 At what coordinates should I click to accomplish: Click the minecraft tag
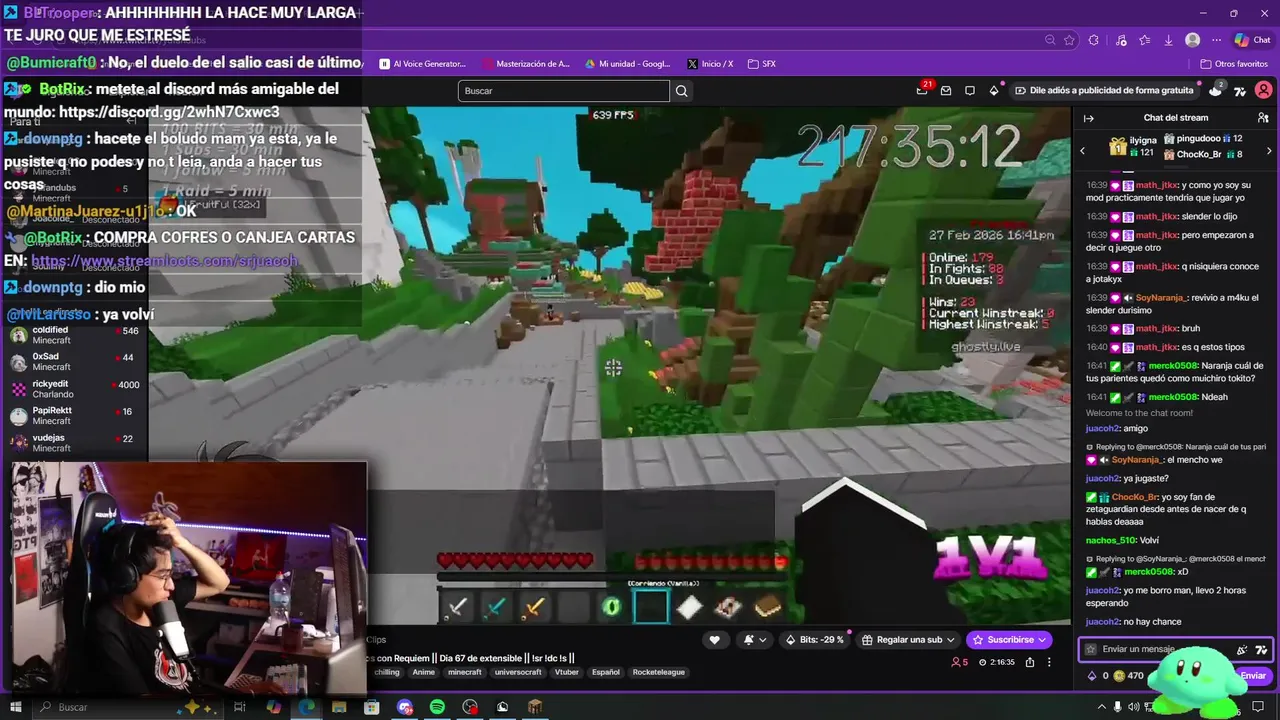tap(464, 672)
